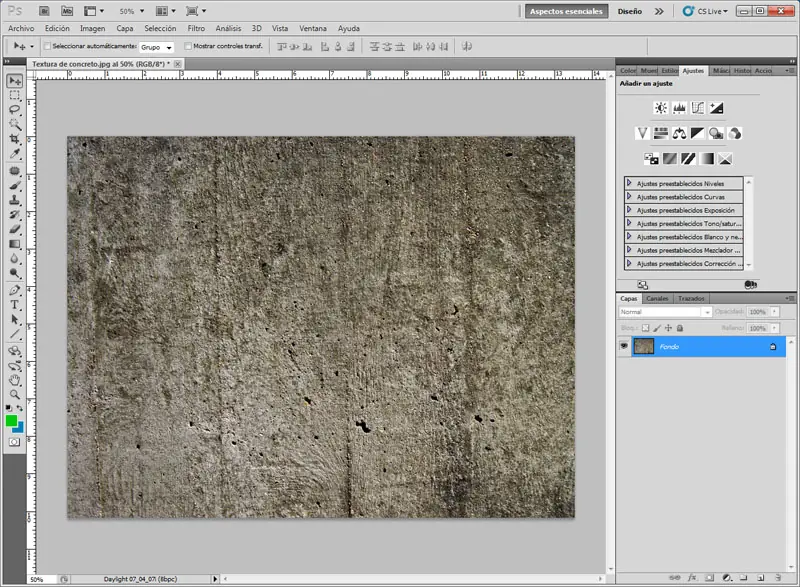Click the Aspectos esenciales workspace button
The width and height of the screenshot is (800, 587).
566,11
